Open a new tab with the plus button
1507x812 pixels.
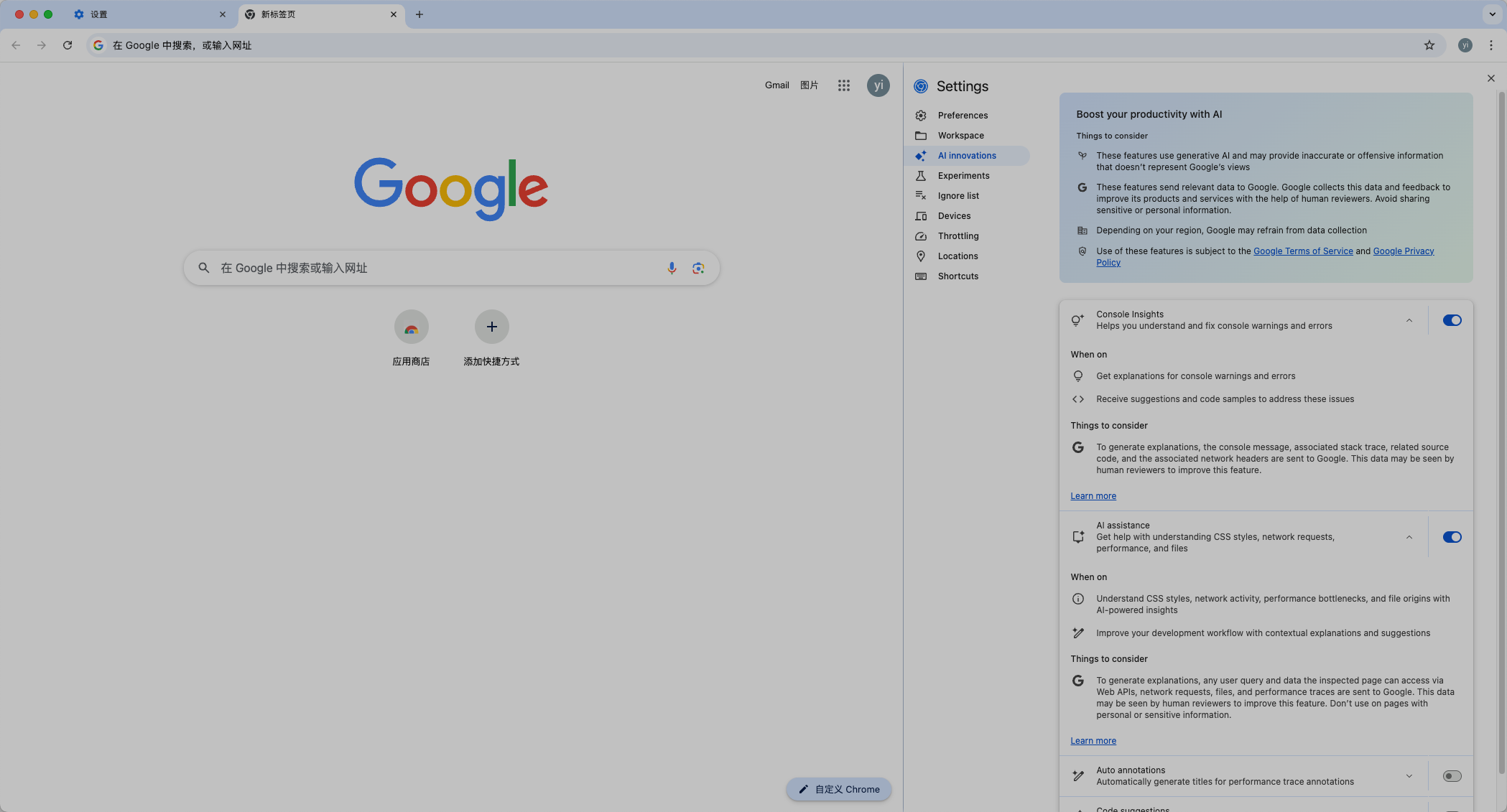419,14
